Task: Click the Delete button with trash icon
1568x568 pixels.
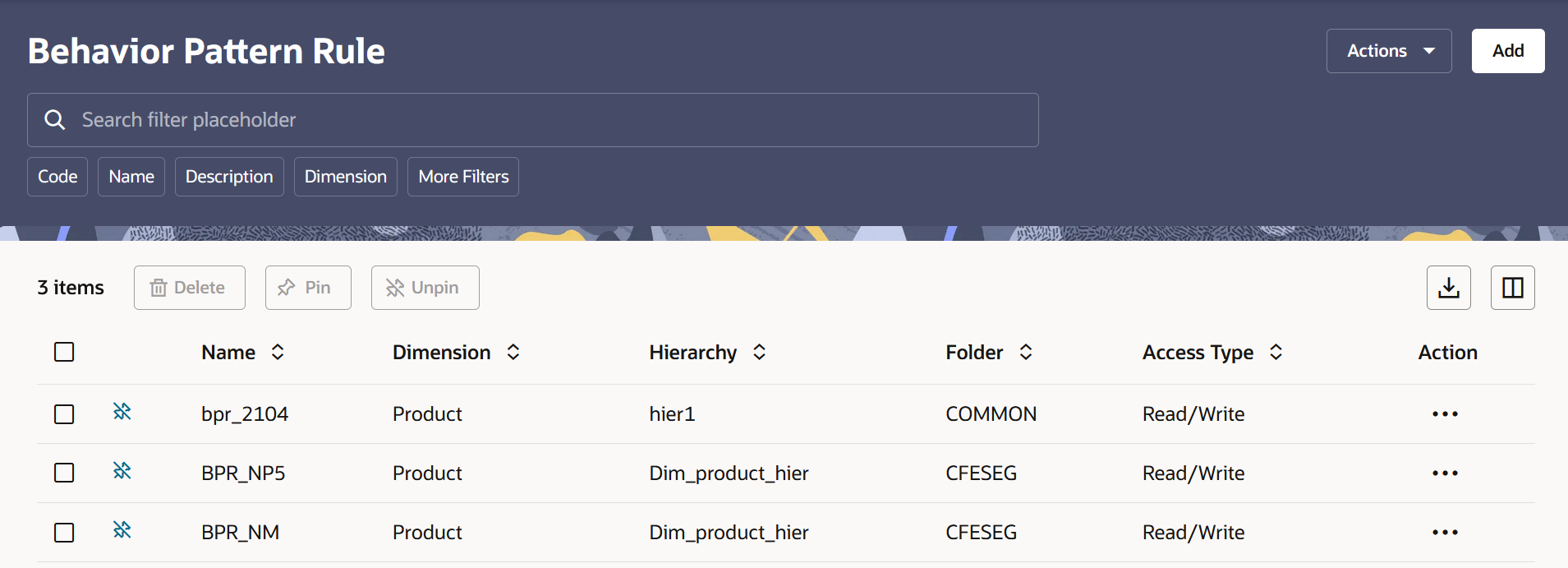Action: pos(190,288)
